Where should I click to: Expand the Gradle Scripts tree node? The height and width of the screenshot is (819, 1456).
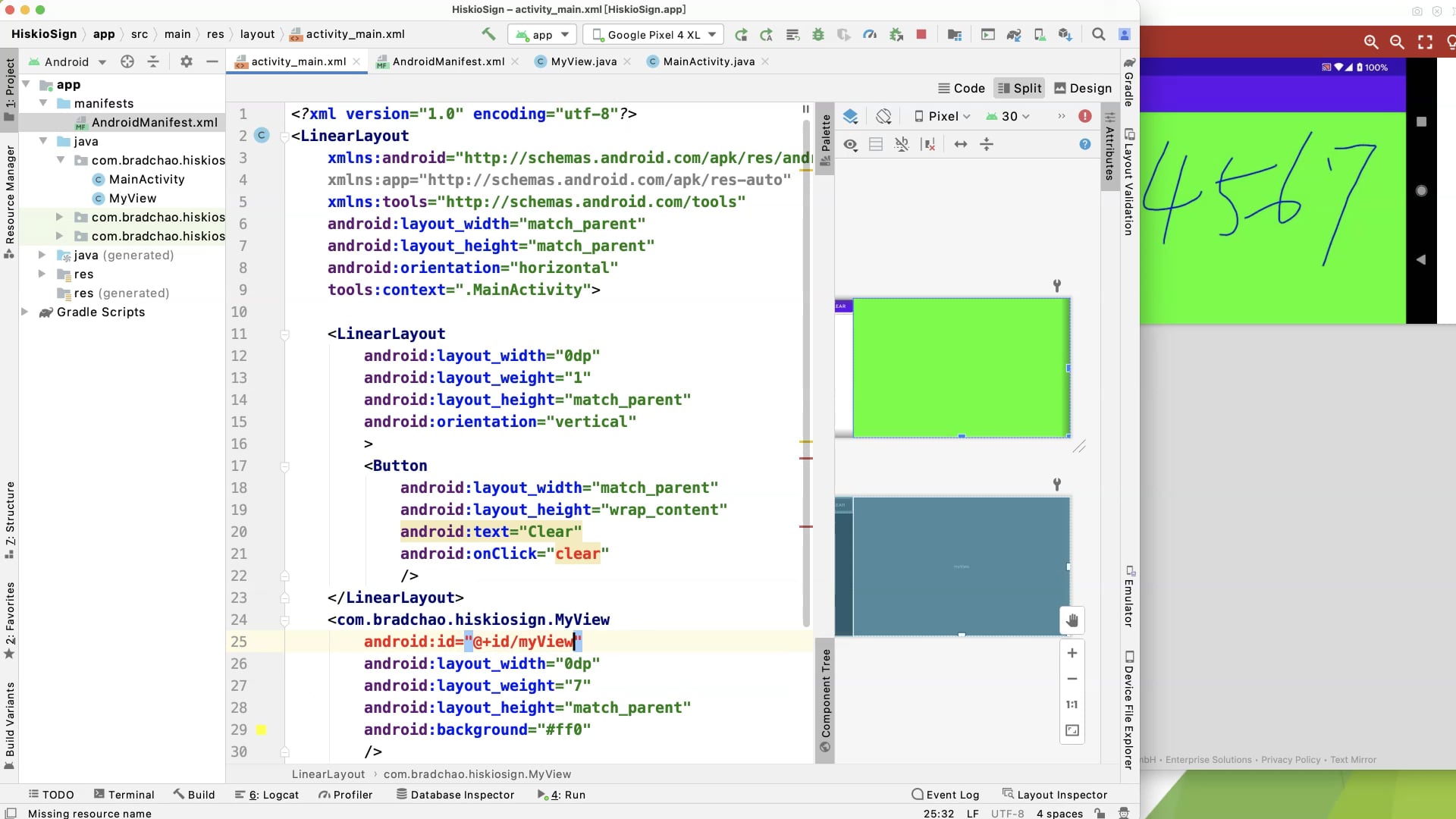[25, 312]
